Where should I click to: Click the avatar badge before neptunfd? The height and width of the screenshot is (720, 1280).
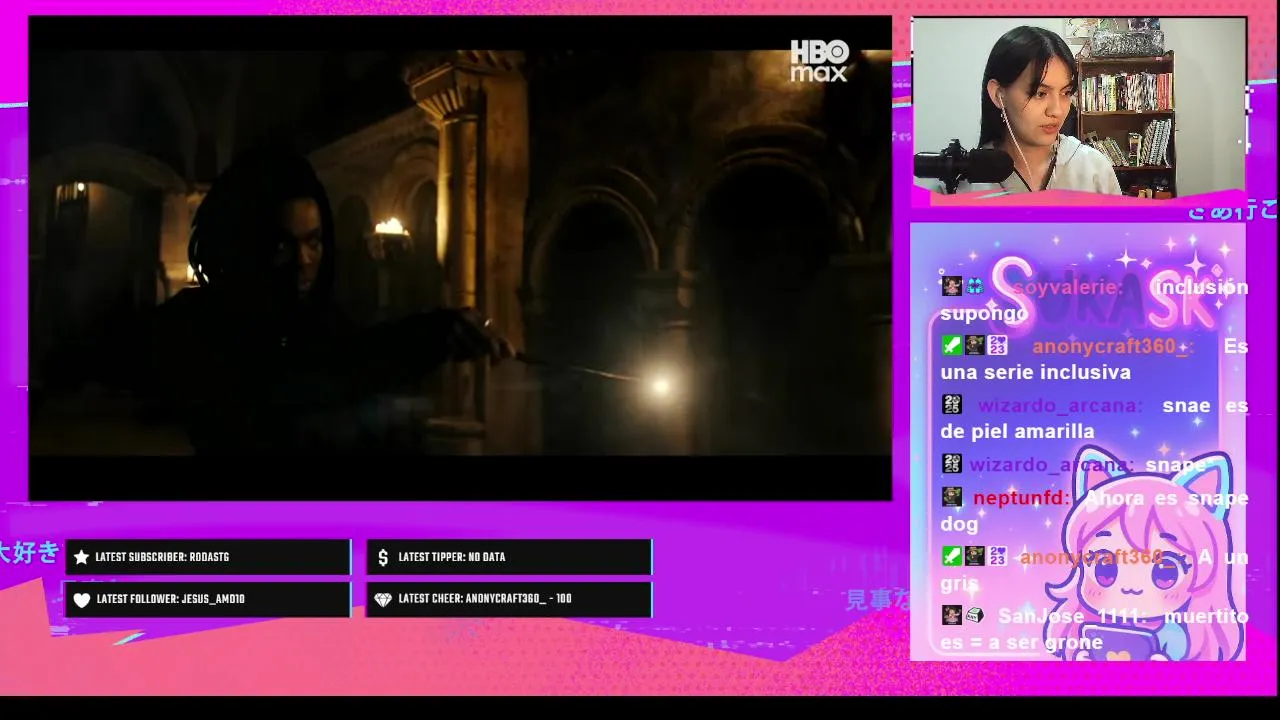[x=951, y=497]
